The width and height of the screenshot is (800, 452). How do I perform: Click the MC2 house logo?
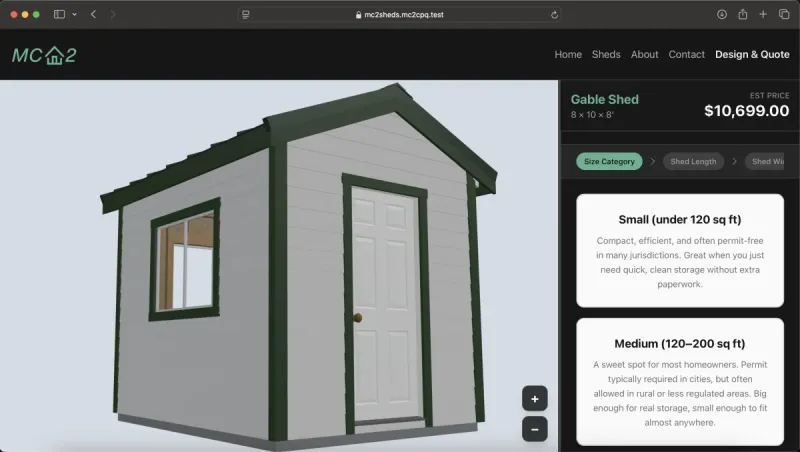click(x=44, y=55)
